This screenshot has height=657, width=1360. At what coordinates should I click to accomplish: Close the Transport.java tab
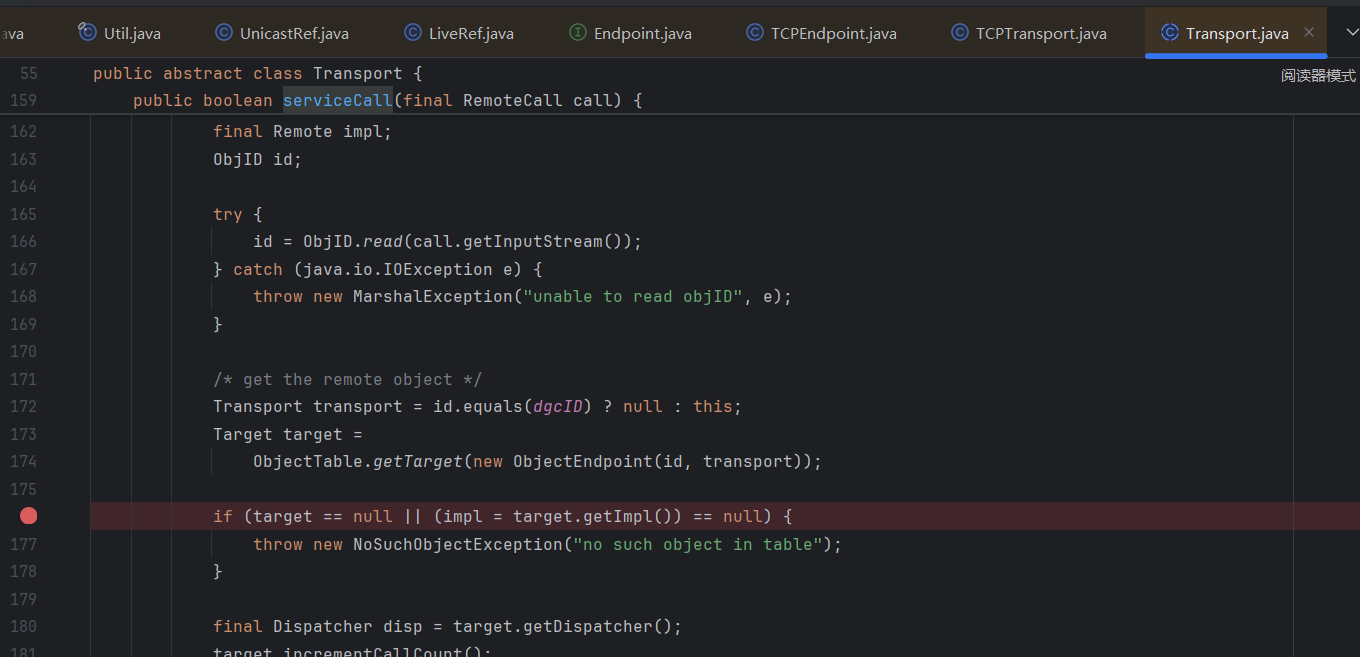1310,33
